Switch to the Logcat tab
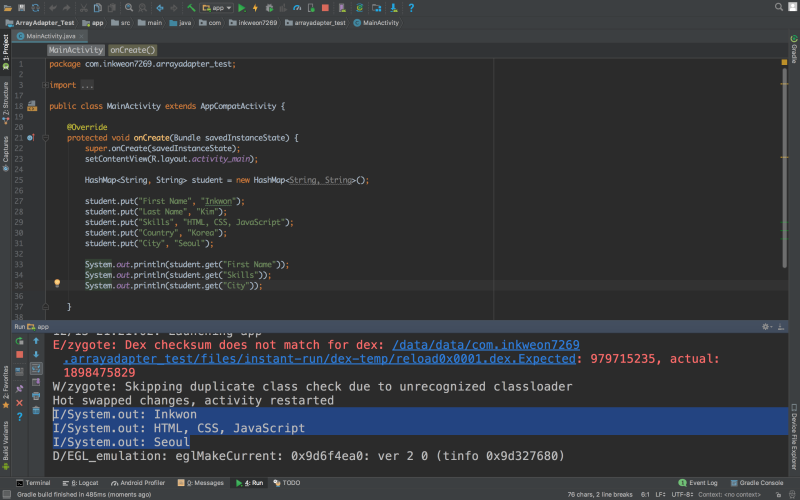800x500 pixels. [x=81, y=482]
